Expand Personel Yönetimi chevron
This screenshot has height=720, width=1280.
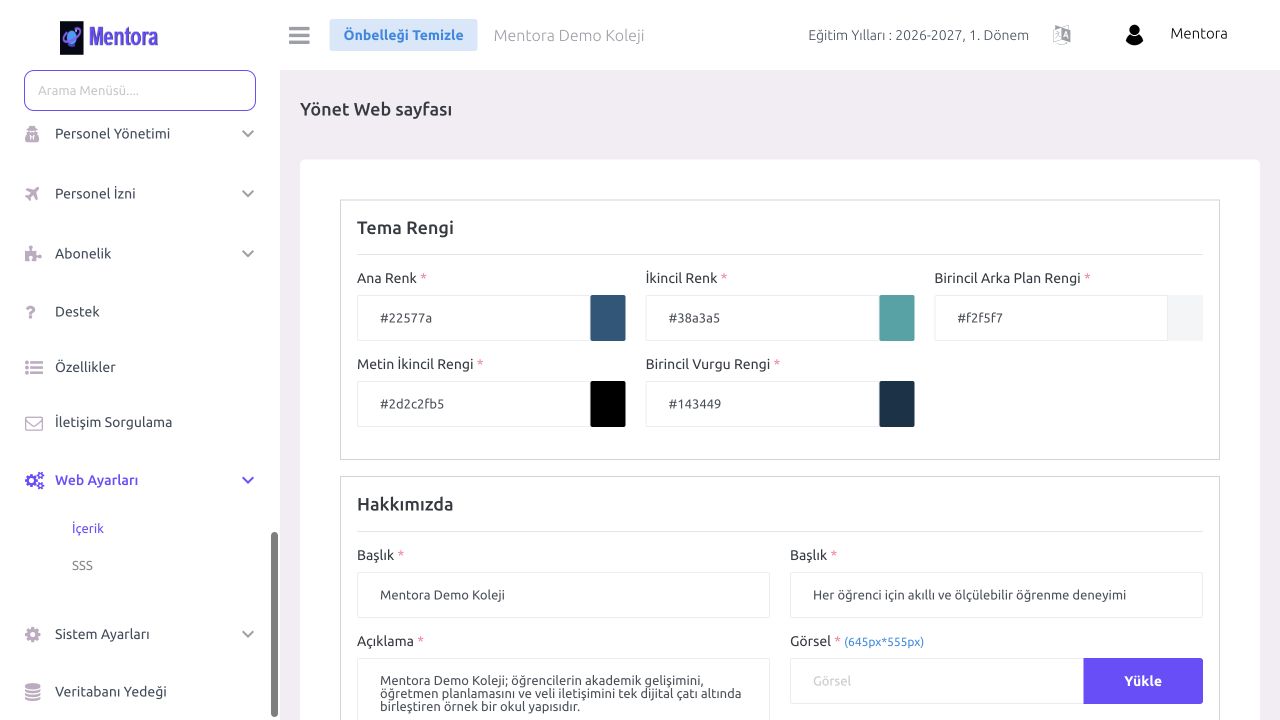[x=248, y=134]
